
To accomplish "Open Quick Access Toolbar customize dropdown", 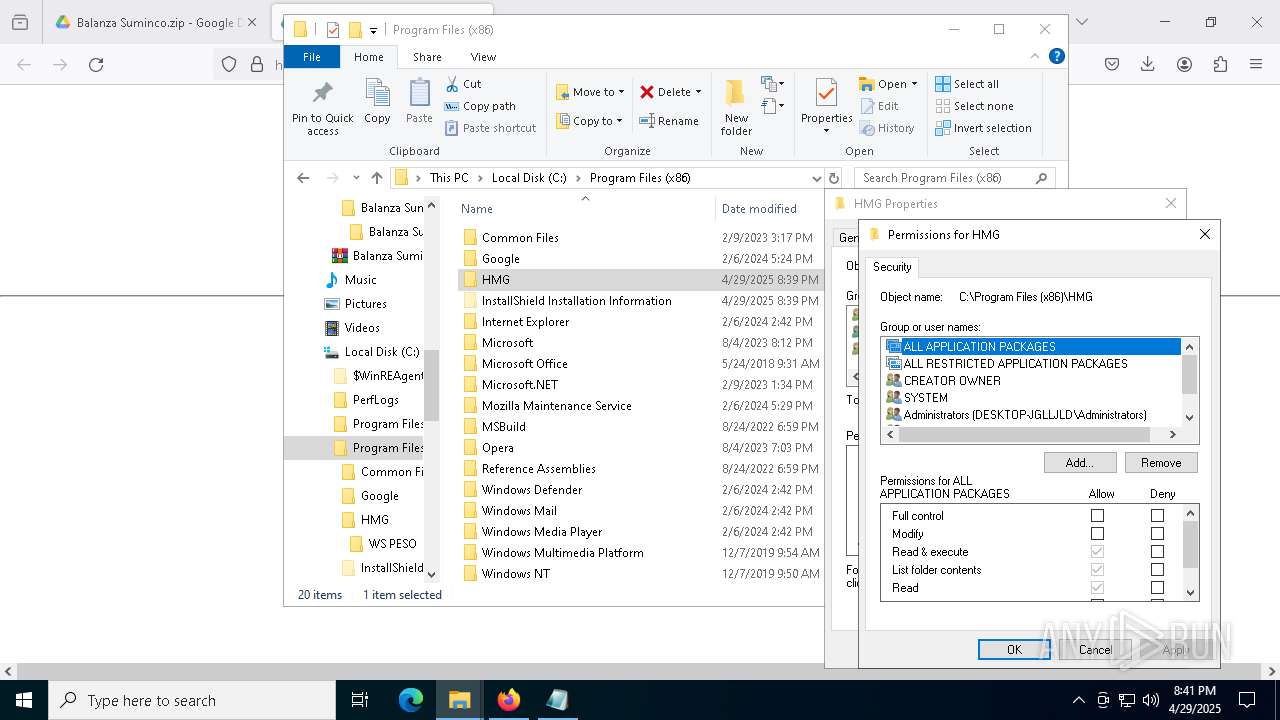I will point(373,30).
